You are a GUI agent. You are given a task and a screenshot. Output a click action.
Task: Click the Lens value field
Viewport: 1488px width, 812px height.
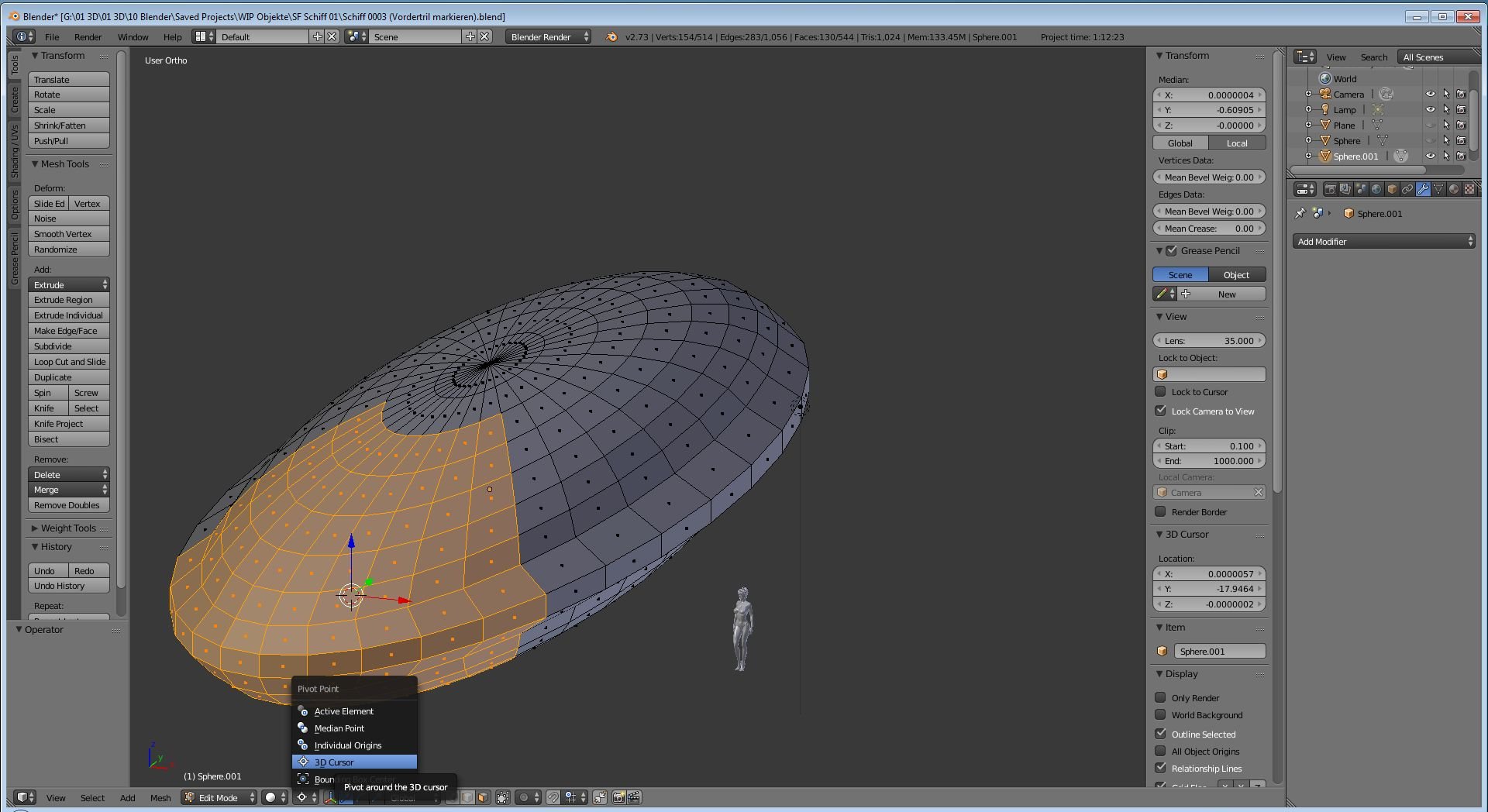[x=1208, y=341]
